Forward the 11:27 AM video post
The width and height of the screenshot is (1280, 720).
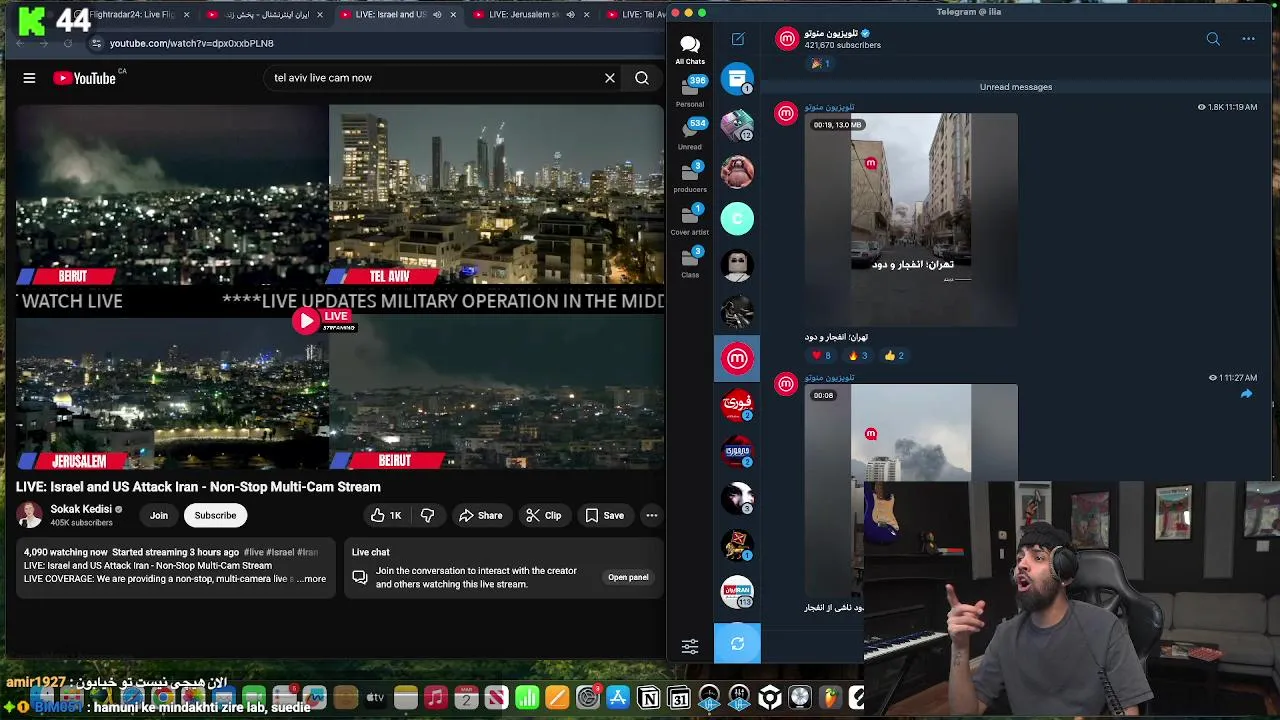click(1246, 395)
